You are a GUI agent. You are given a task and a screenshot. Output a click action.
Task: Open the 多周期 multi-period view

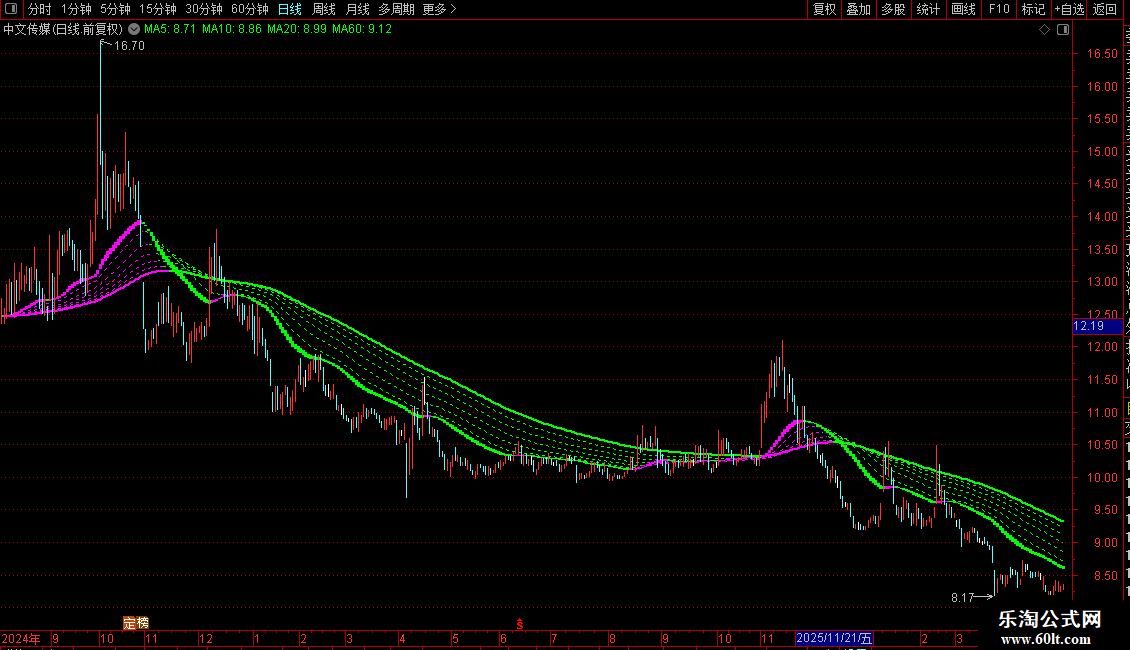[396, 9]
